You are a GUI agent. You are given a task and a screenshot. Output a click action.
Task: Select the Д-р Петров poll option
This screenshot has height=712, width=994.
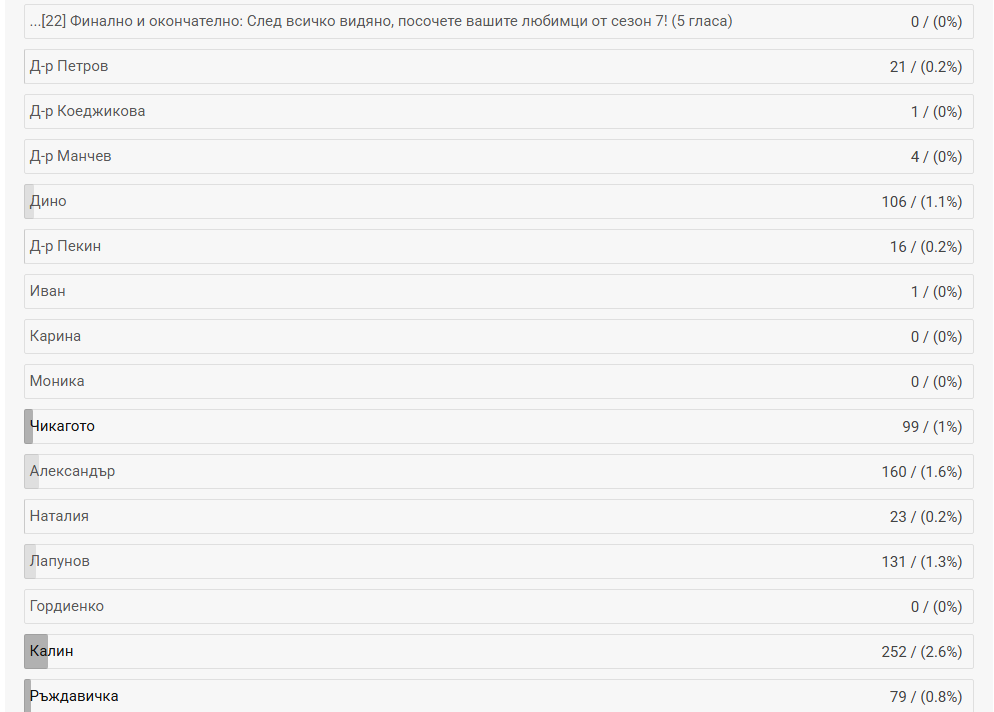pyautogui.click(x=69, y=66)
